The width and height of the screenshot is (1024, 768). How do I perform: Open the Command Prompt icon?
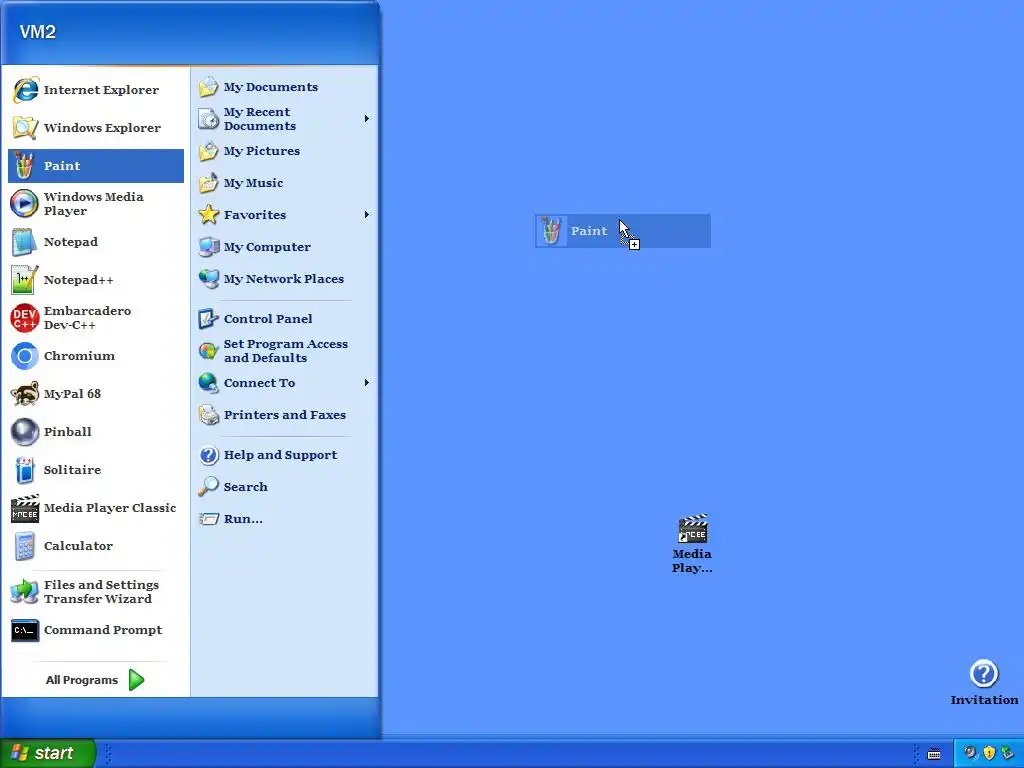[x=25, y=630]
